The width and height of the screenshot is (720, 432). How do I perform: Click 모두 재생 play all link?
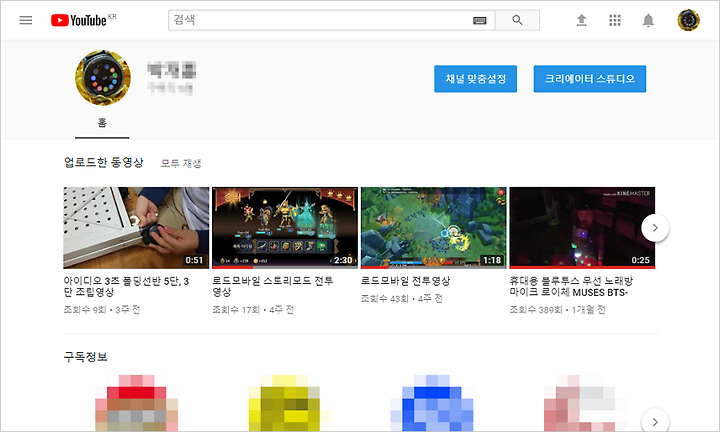(180, 163)
